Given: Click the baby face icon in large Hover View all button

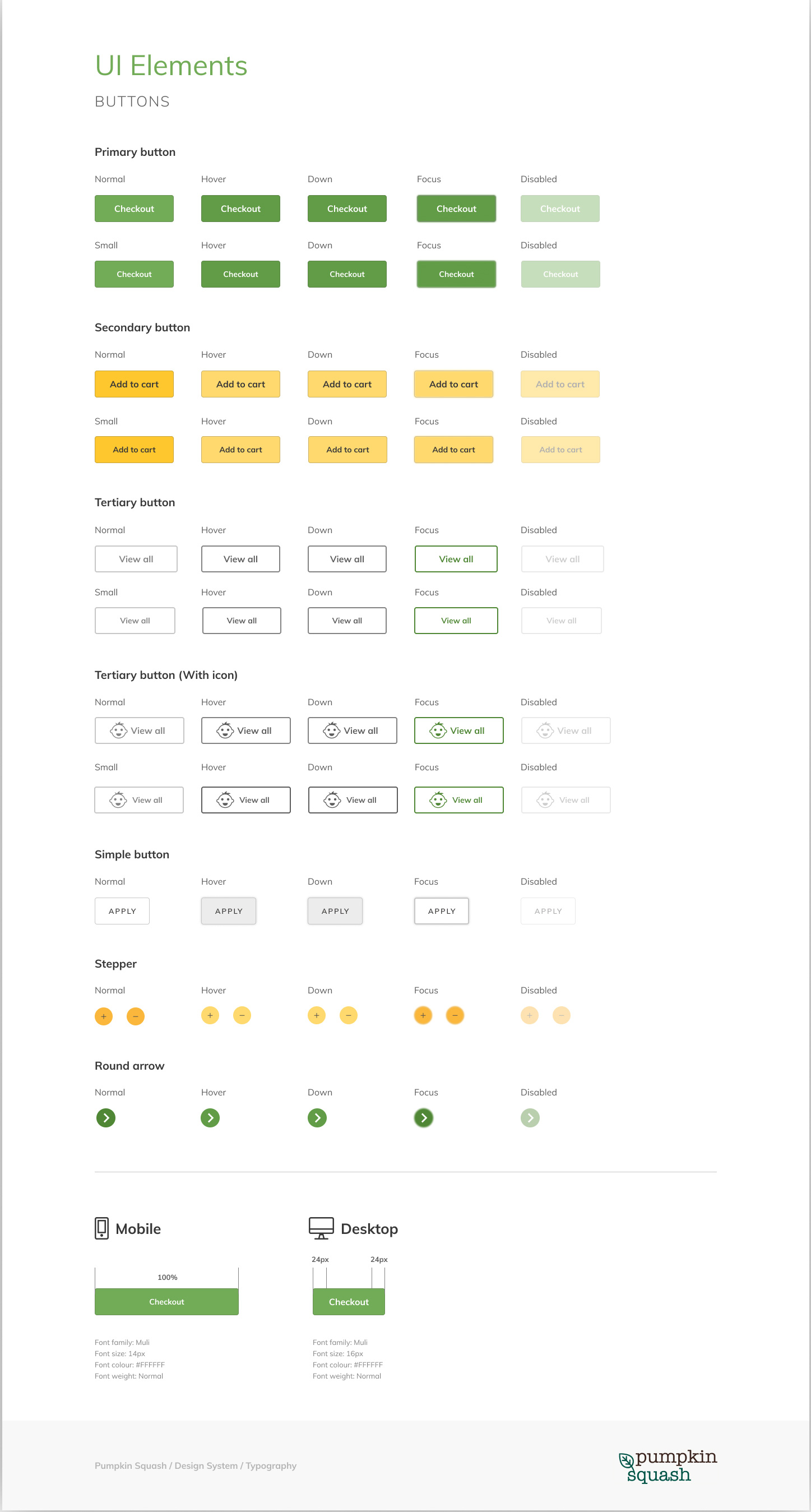Looking at the screenshot, I should pos(225,730).
